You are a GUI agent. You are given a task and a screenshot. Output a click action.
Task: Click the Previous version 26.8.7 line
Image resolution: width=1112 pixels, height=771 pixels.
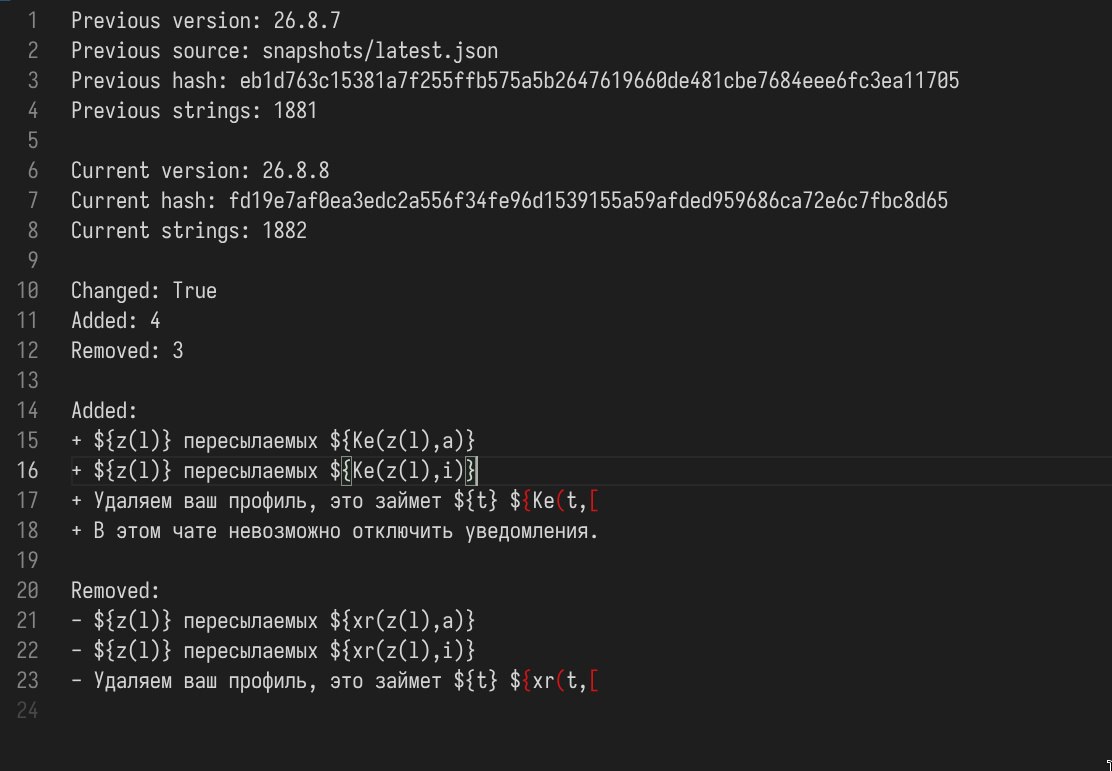(206, 21)
